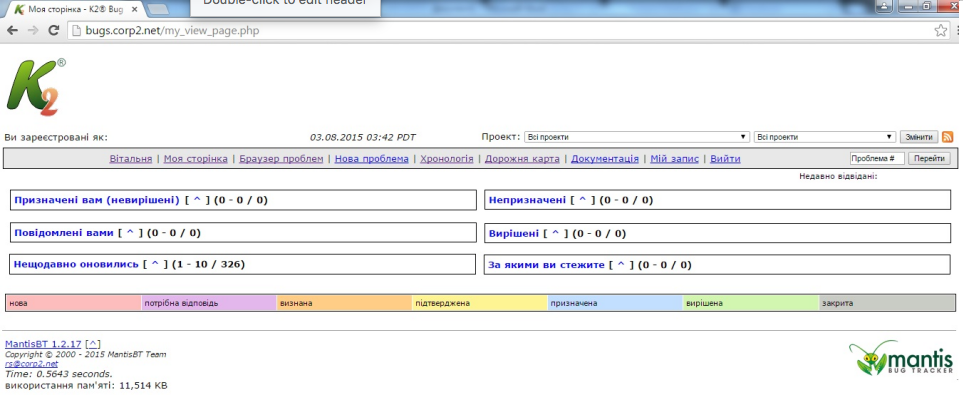
Task: Open Документація menu link
Action: [x=605, y=159]
